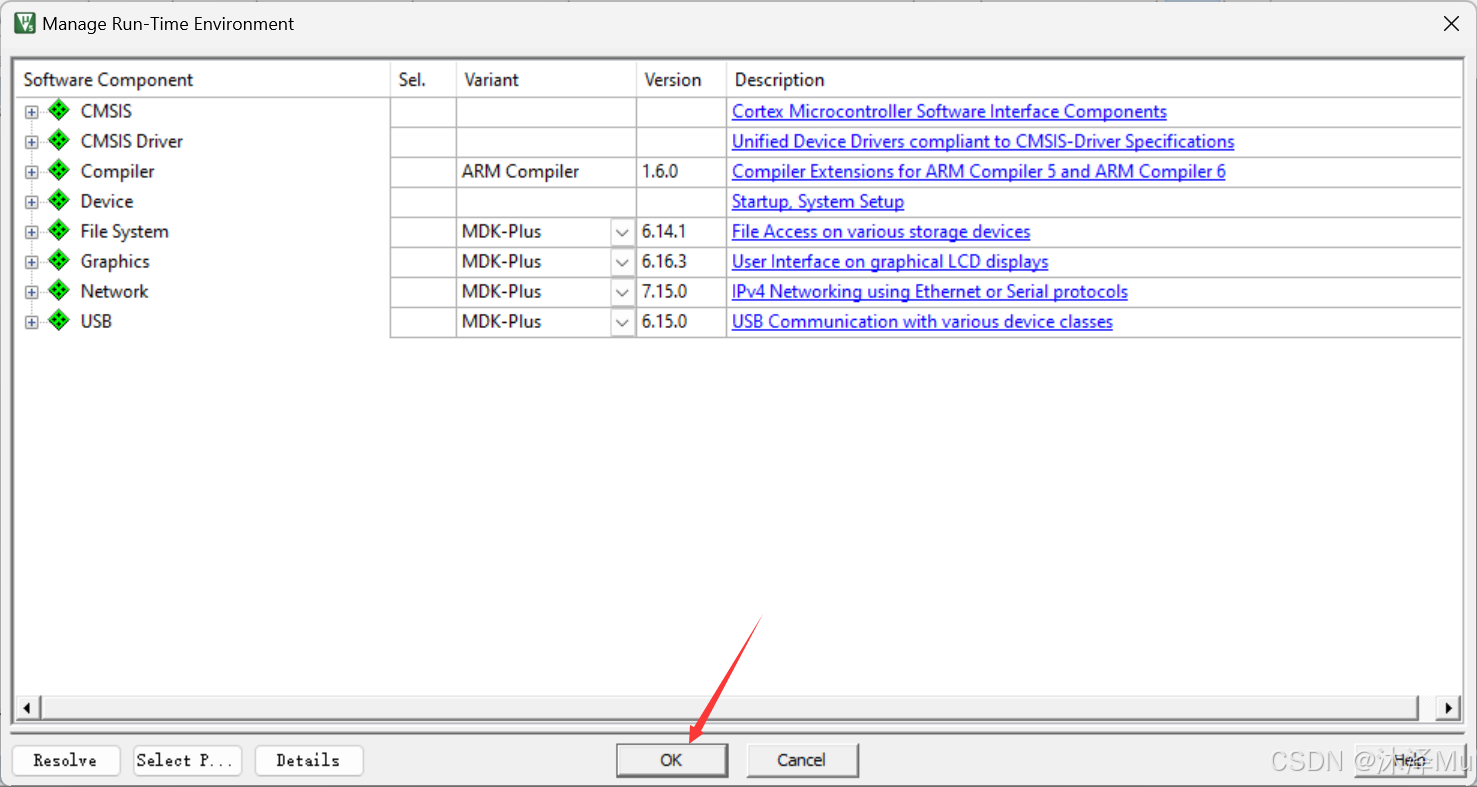Click the Device component diamond icon

[59, 201]
